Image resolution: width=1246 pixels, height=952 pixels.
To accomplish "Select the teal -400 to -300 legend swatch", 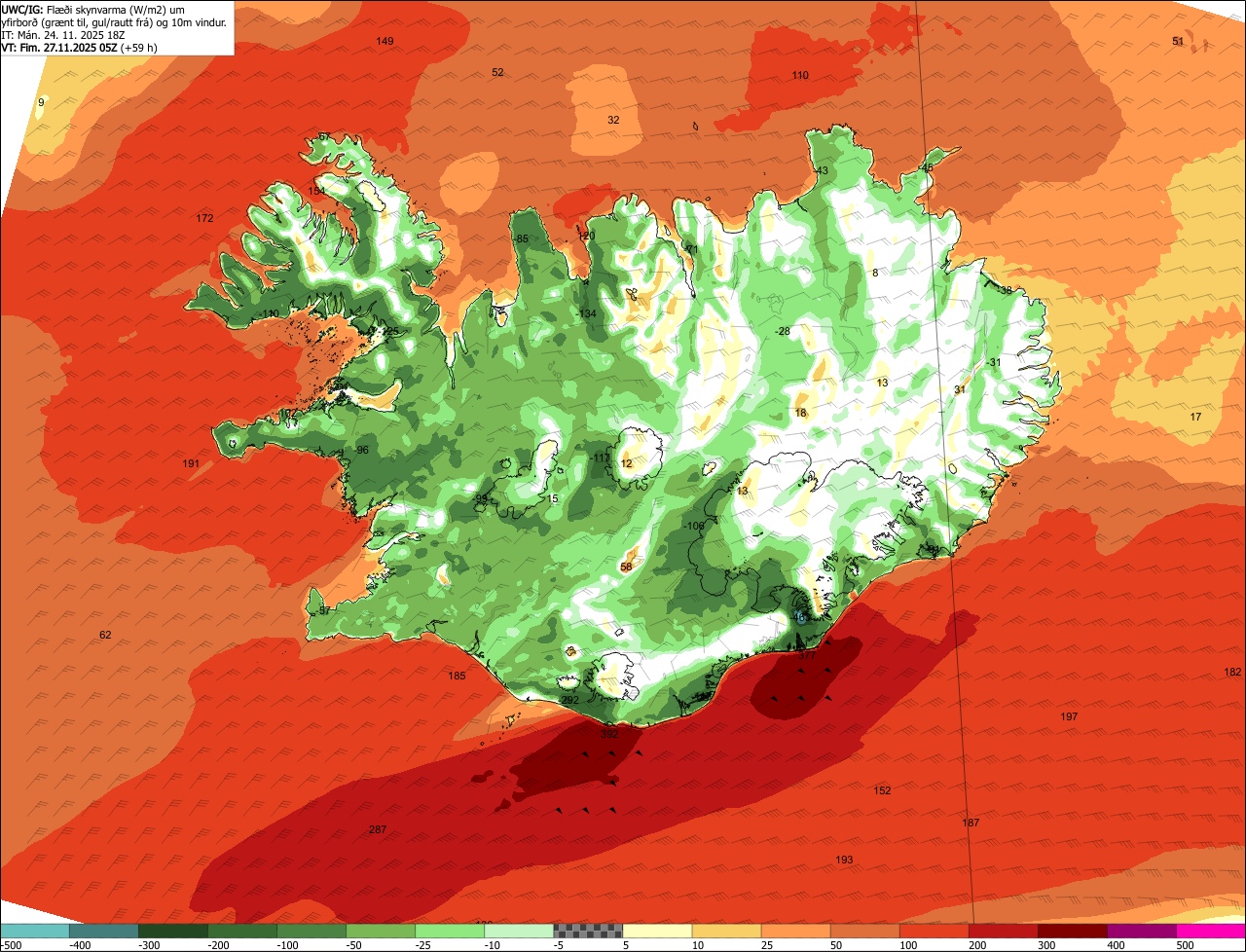I will click(x=104, y=930).
